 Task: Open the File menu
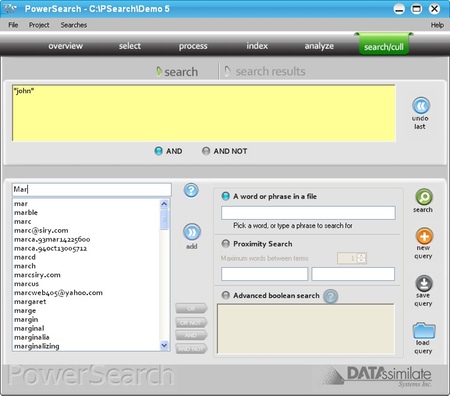[x=13, y=25]
